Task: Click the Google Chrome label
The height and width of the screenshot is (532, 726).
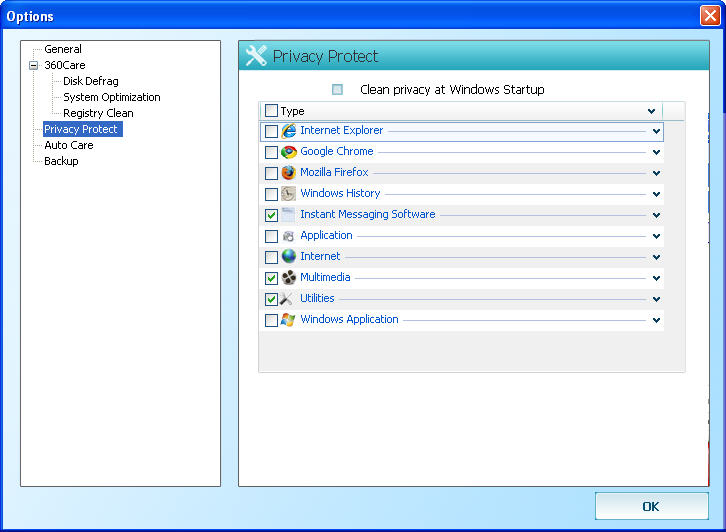Action: point(337,151)
